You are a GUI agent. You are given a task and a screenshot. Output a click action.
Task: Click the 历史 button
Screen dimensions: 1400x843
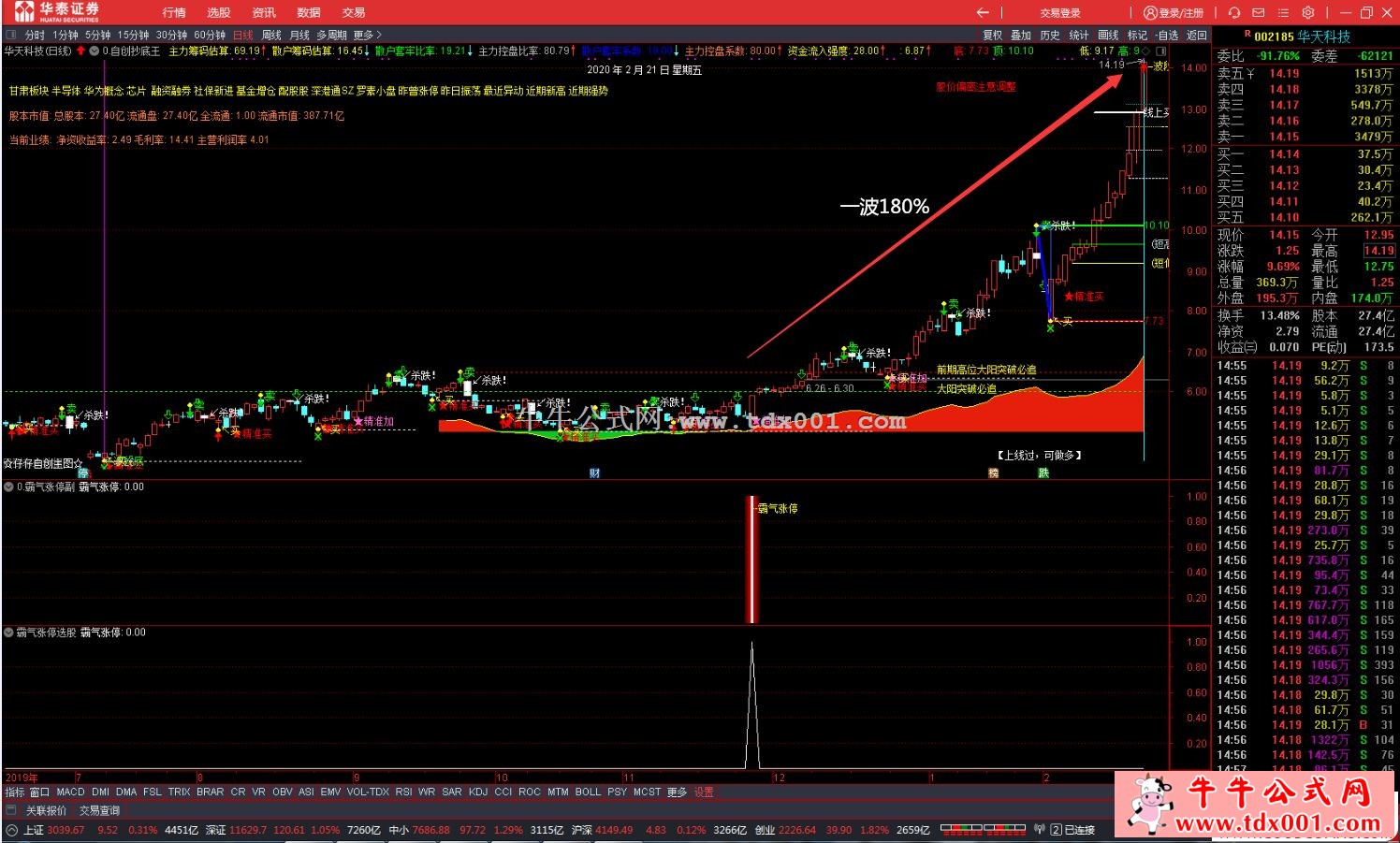click(x=1050, y=35)
